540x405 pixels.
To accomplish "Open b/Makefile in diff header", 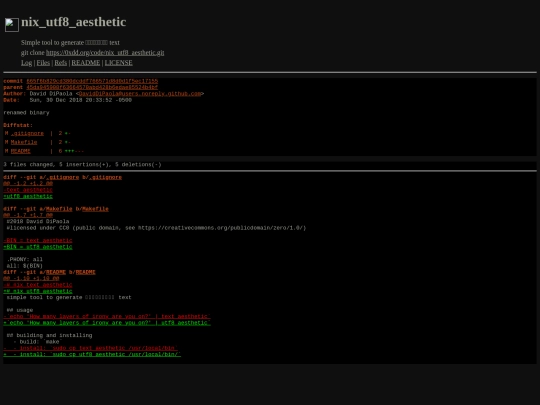I will (95, 209).
